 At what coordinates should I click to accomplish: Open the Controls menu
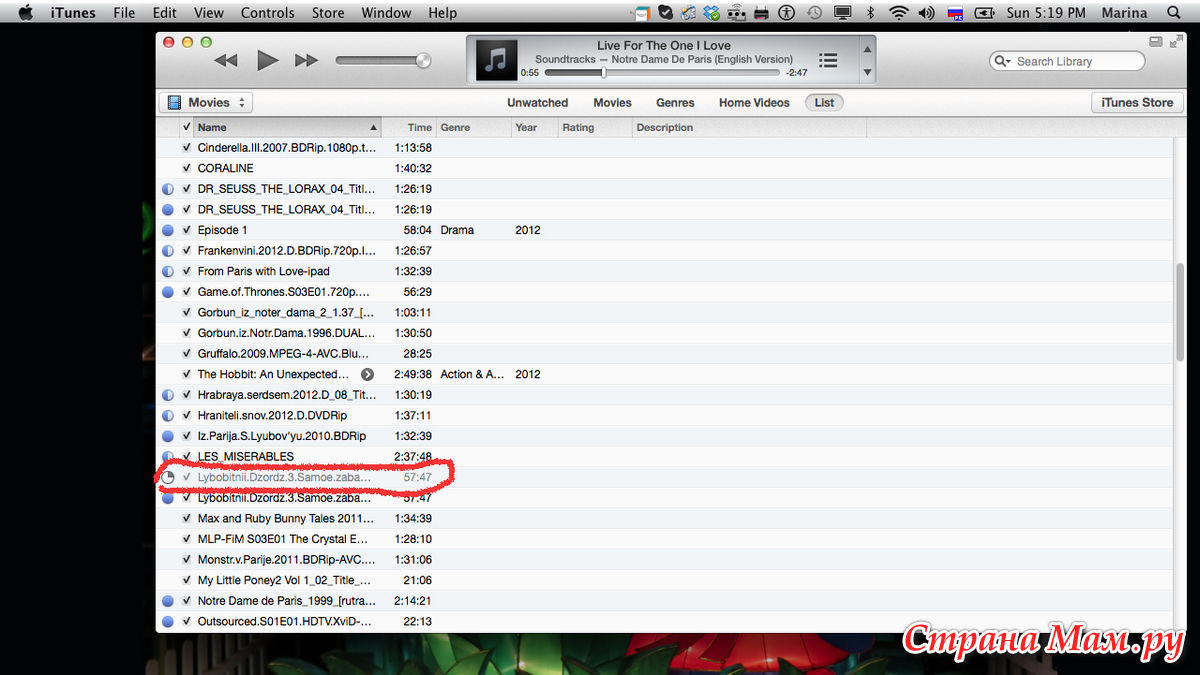[268, 13]
